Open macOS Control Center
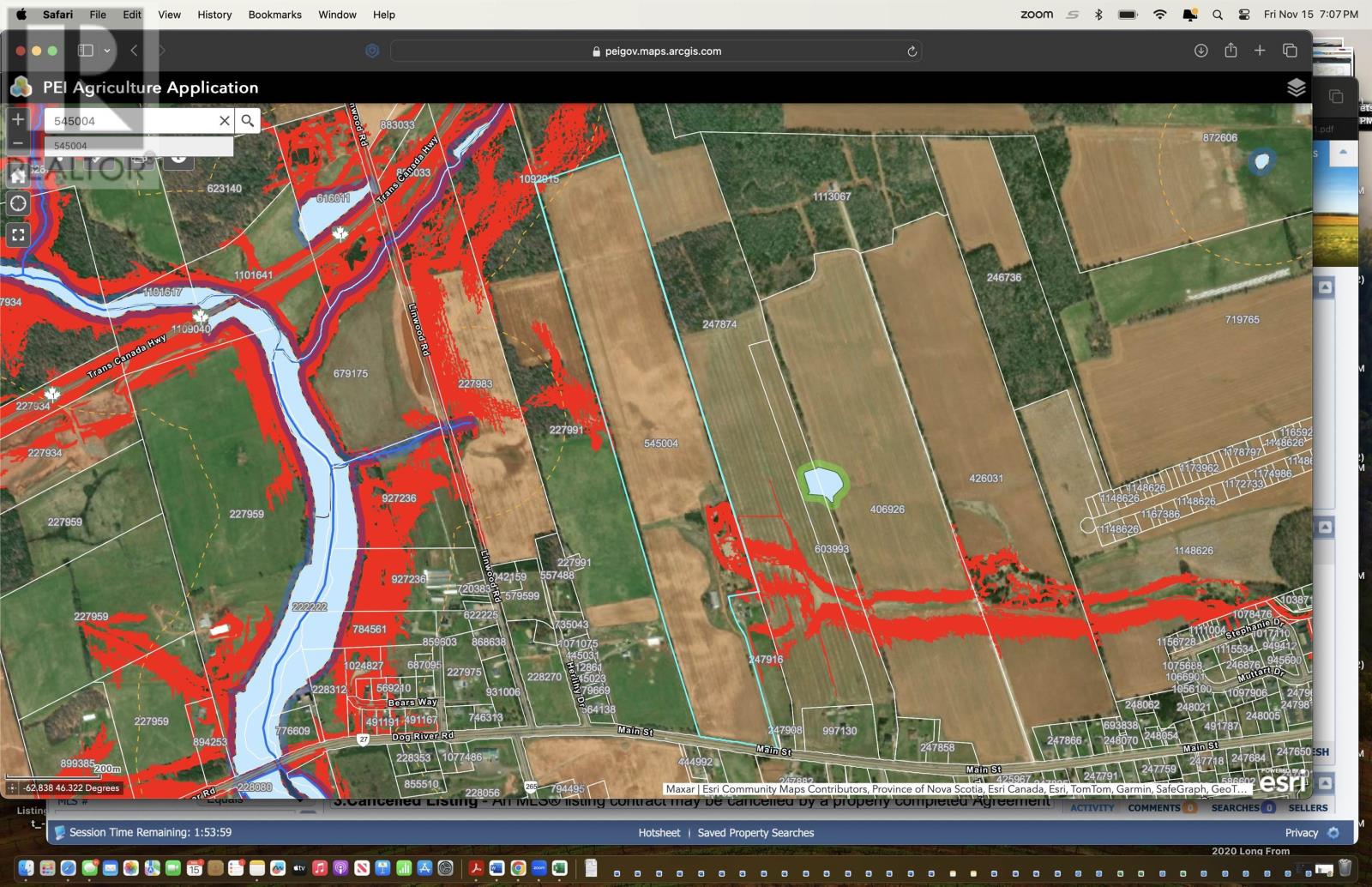 (x=1244, y=15)
